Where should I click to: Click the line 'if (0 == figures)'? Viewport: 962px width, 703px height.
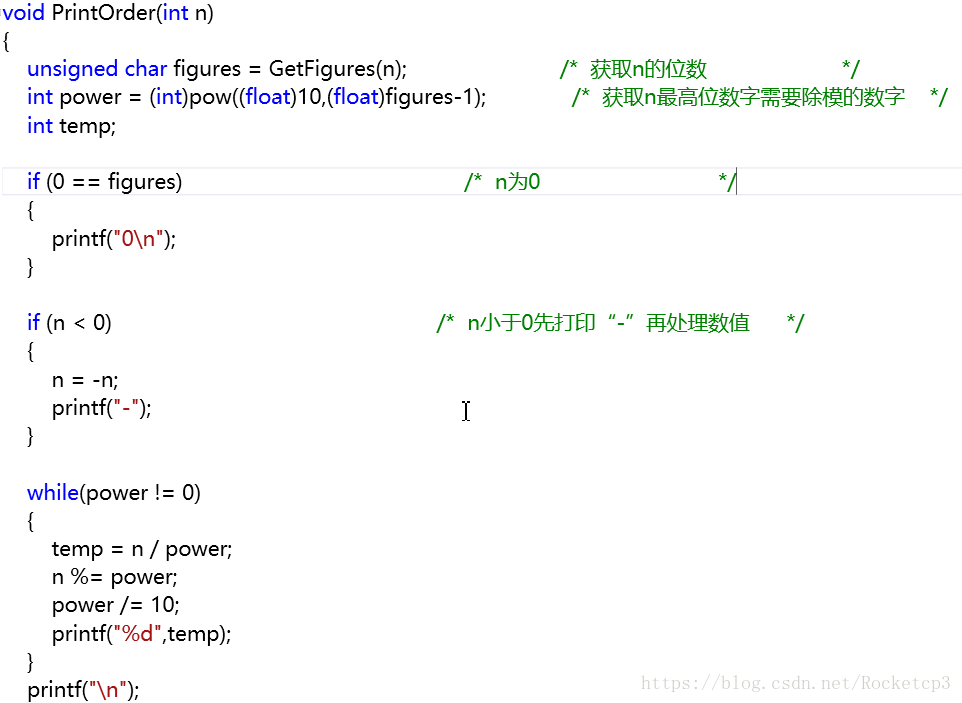pyautogui.click(x=104, y=182)
